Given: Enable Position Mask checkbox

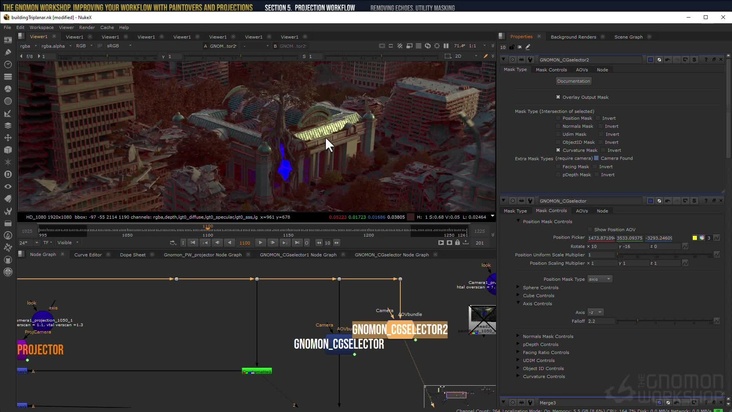Looking at the screenshot, I should point(558,118).
